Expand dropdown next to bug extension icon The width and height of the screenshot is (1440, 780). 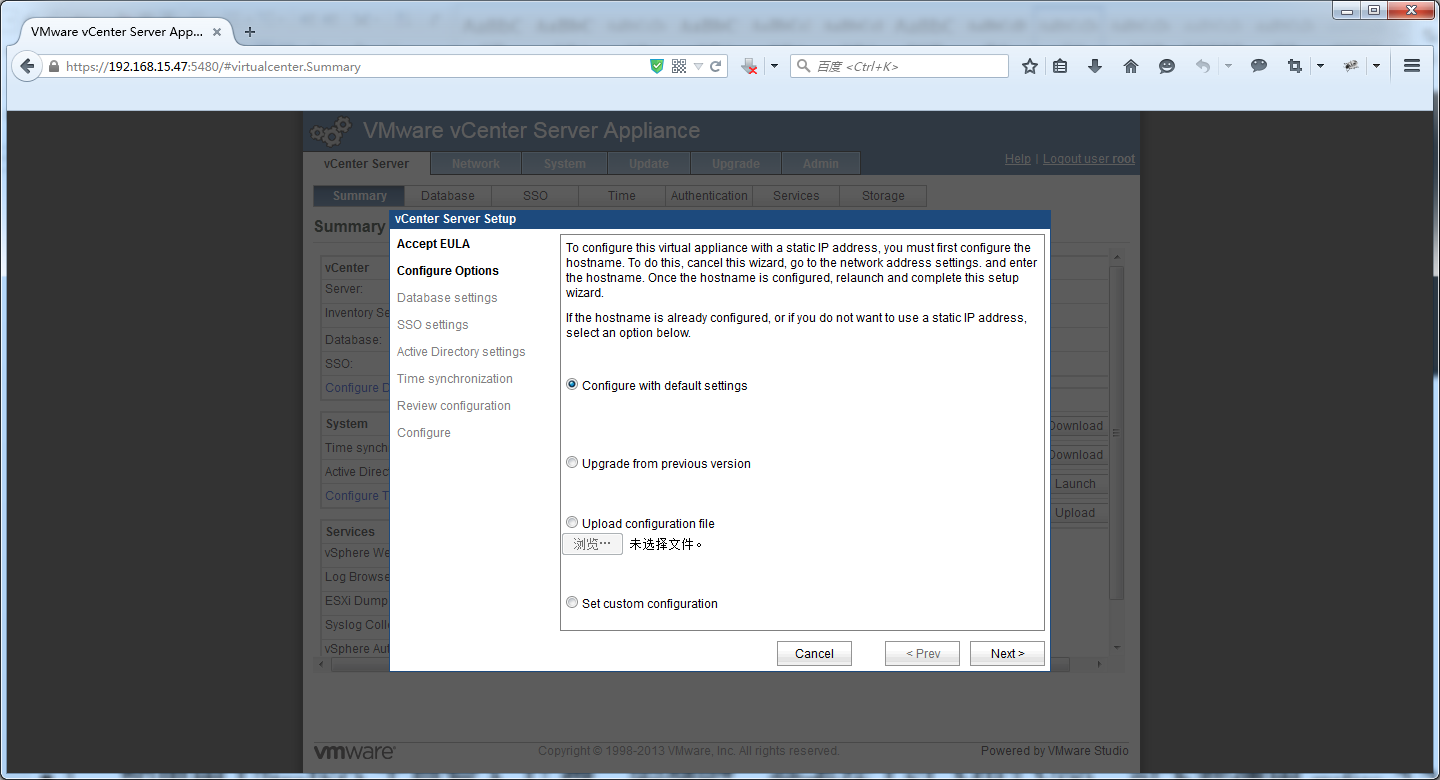tap(1376, 66)
